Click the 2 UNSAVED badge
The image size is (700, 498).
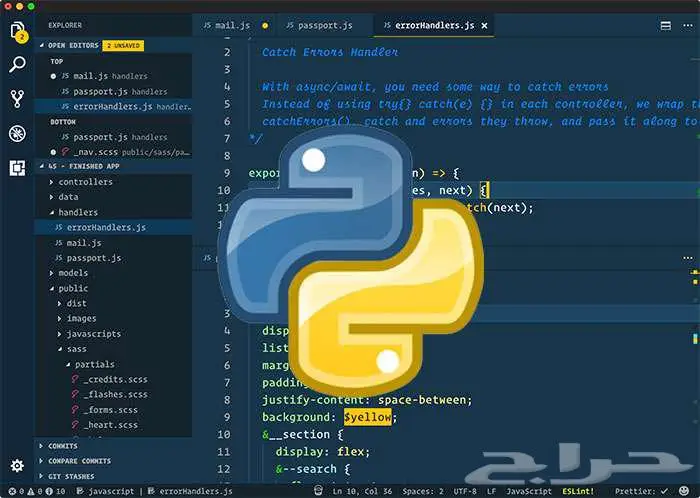(123, 46)
